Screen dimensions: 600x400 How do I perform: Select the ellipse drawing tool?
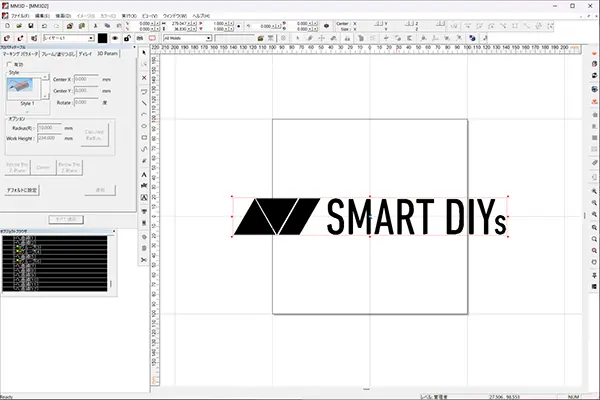point(144,126)
